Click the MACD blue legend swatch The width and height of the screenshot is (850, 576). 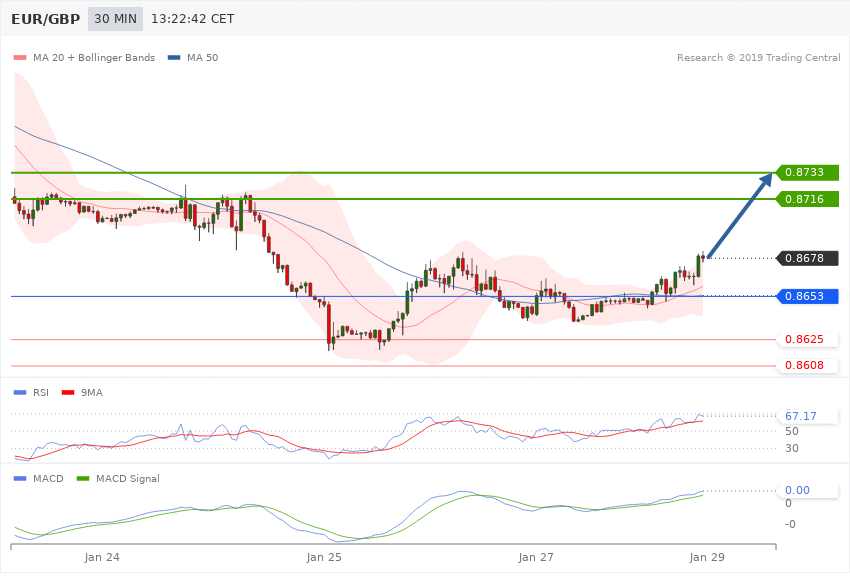(20, 478)
